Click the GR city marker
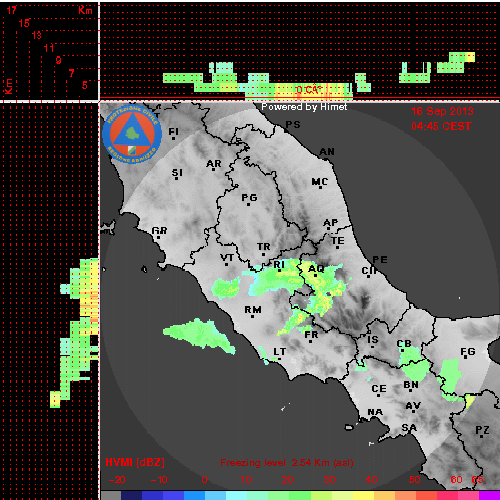The width and height of the screenshot is (500, 500). 158,237
